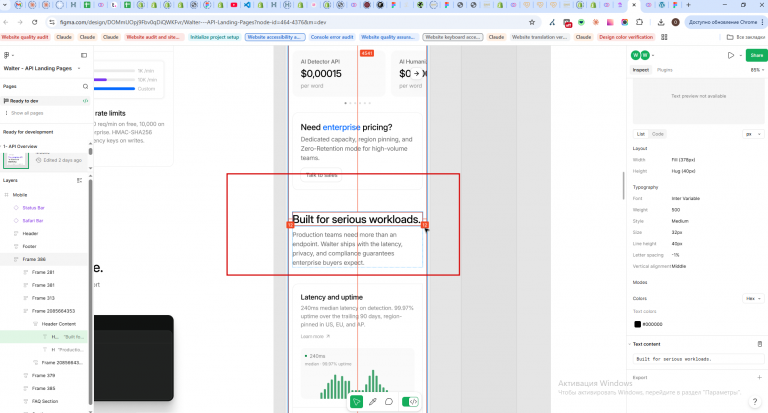768x413 pixels.
Task: Click the layers panel options icon
Action: 79,180
